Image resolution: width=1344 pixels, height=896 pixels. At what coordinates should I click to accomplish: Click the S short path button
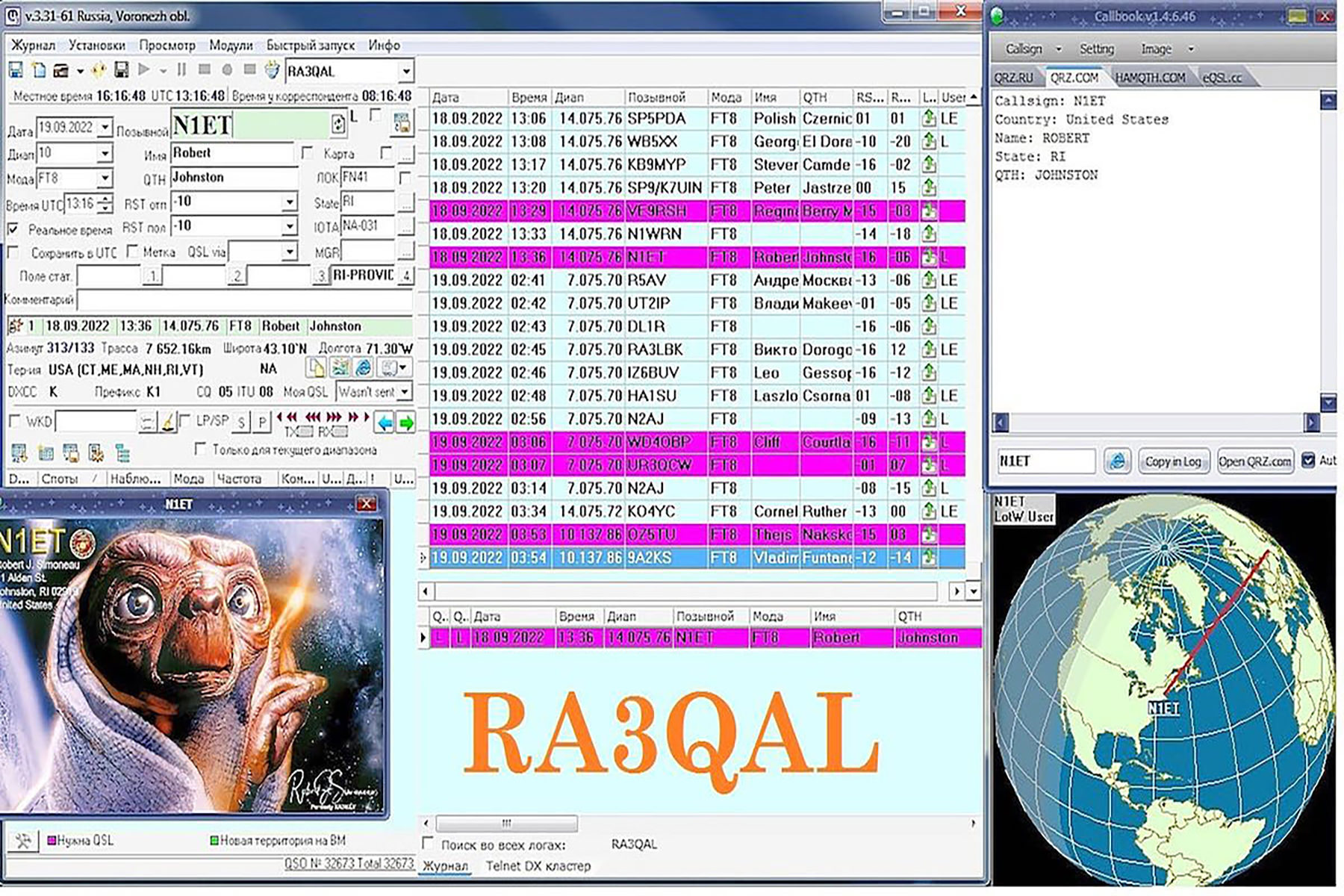coord(240,423)
